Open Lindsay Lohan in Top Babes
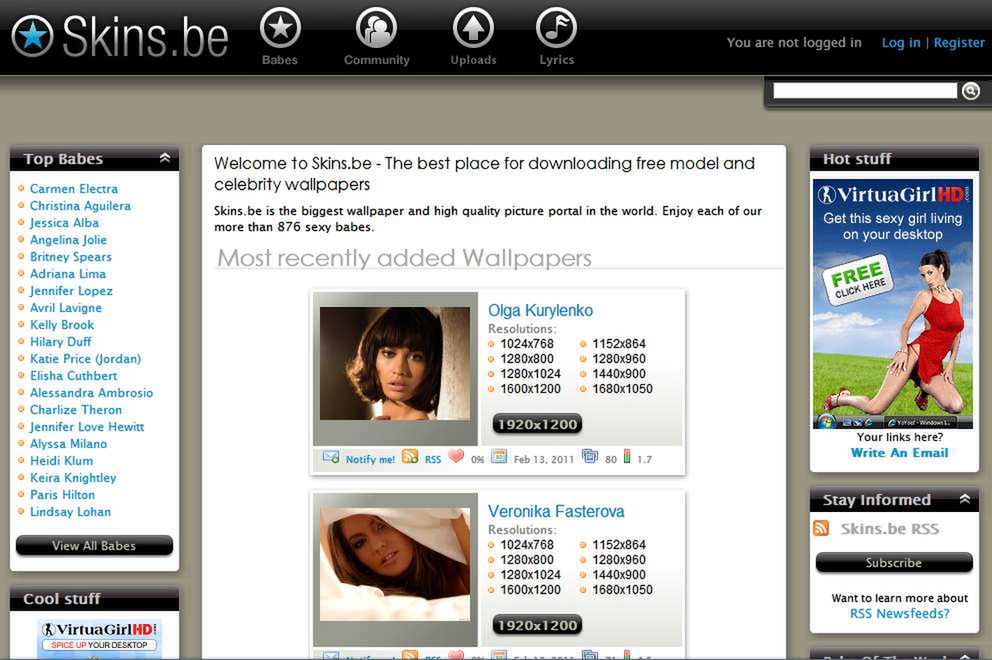The height and width of the screenshot is (660, 992). 70,511
